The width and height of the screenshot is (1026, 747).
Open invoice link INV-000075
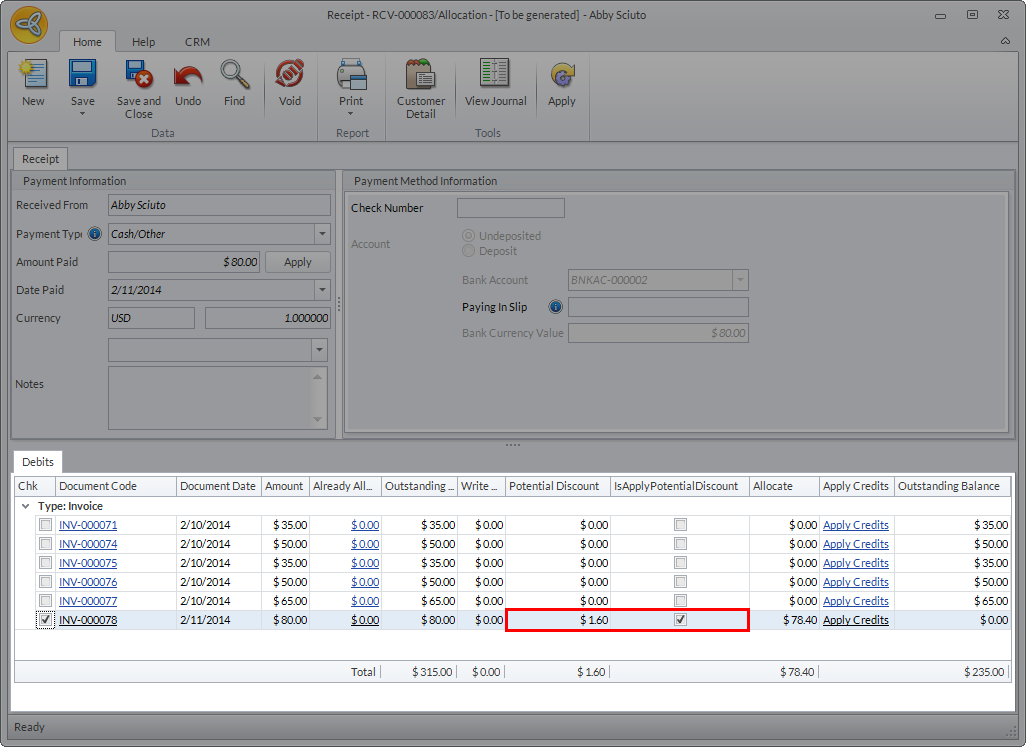click(x=88, y=563)
